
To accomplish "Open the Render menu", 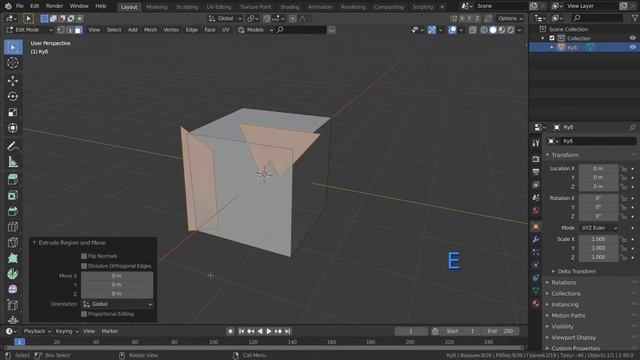I will pos(54,6).
